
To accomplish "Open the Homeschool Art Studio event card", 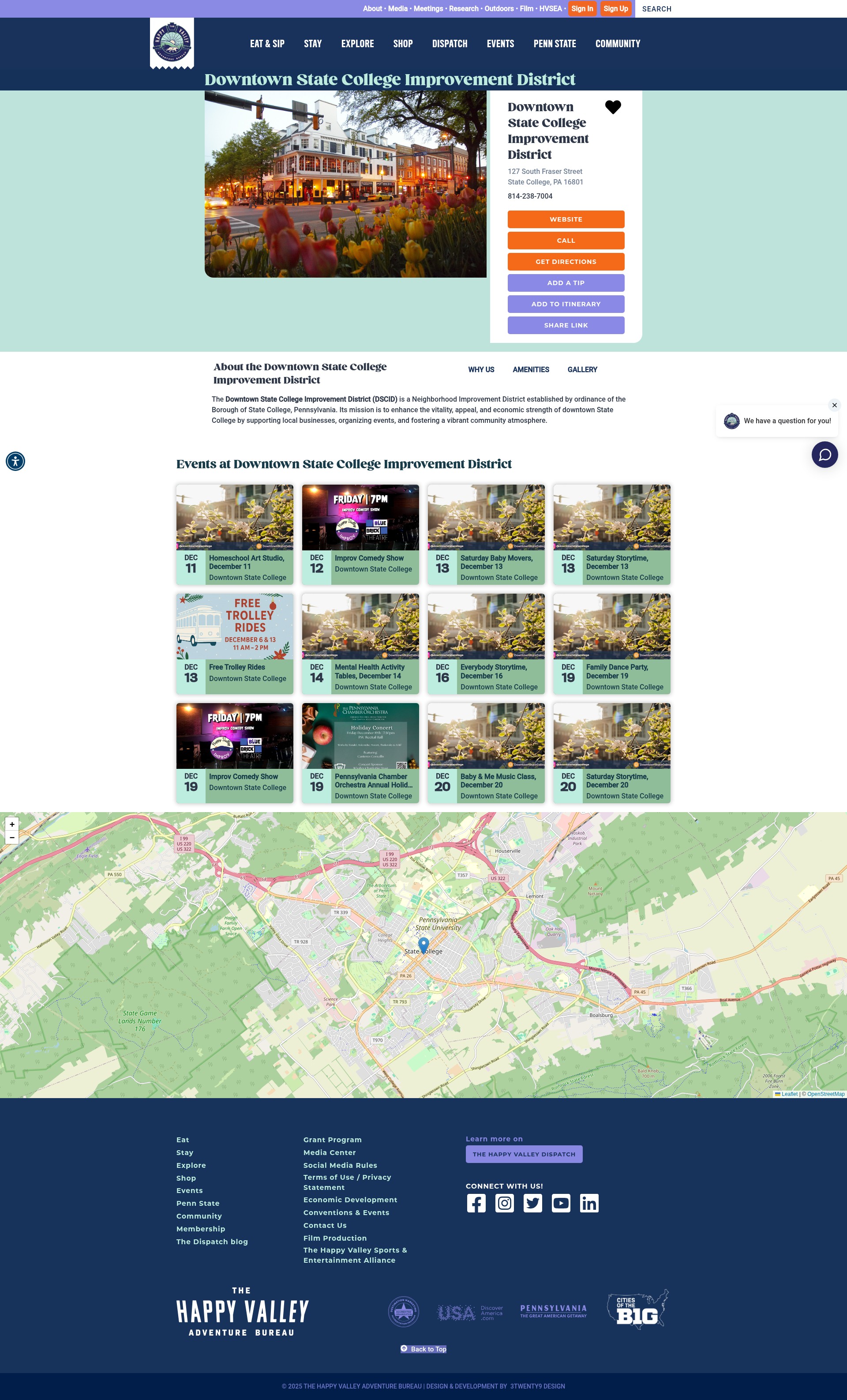I will tap(235, 534).
